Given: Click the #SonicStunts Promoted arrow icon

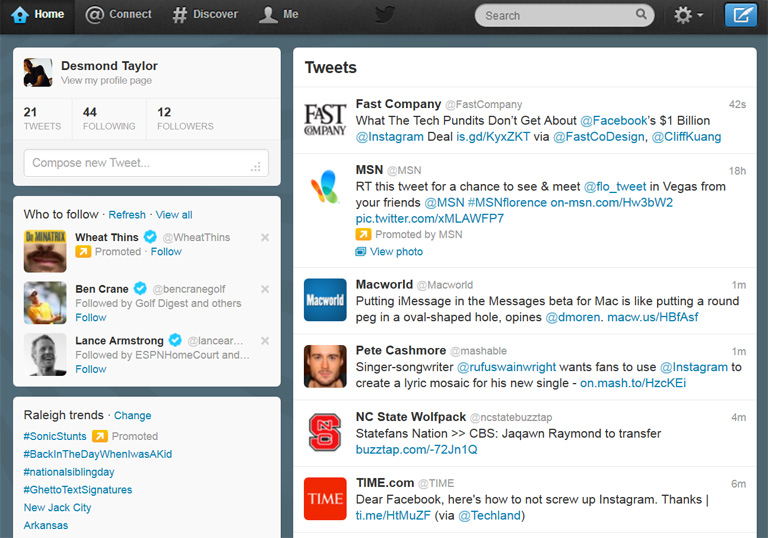Looking at the screenshot, I should tap(99, 436).
